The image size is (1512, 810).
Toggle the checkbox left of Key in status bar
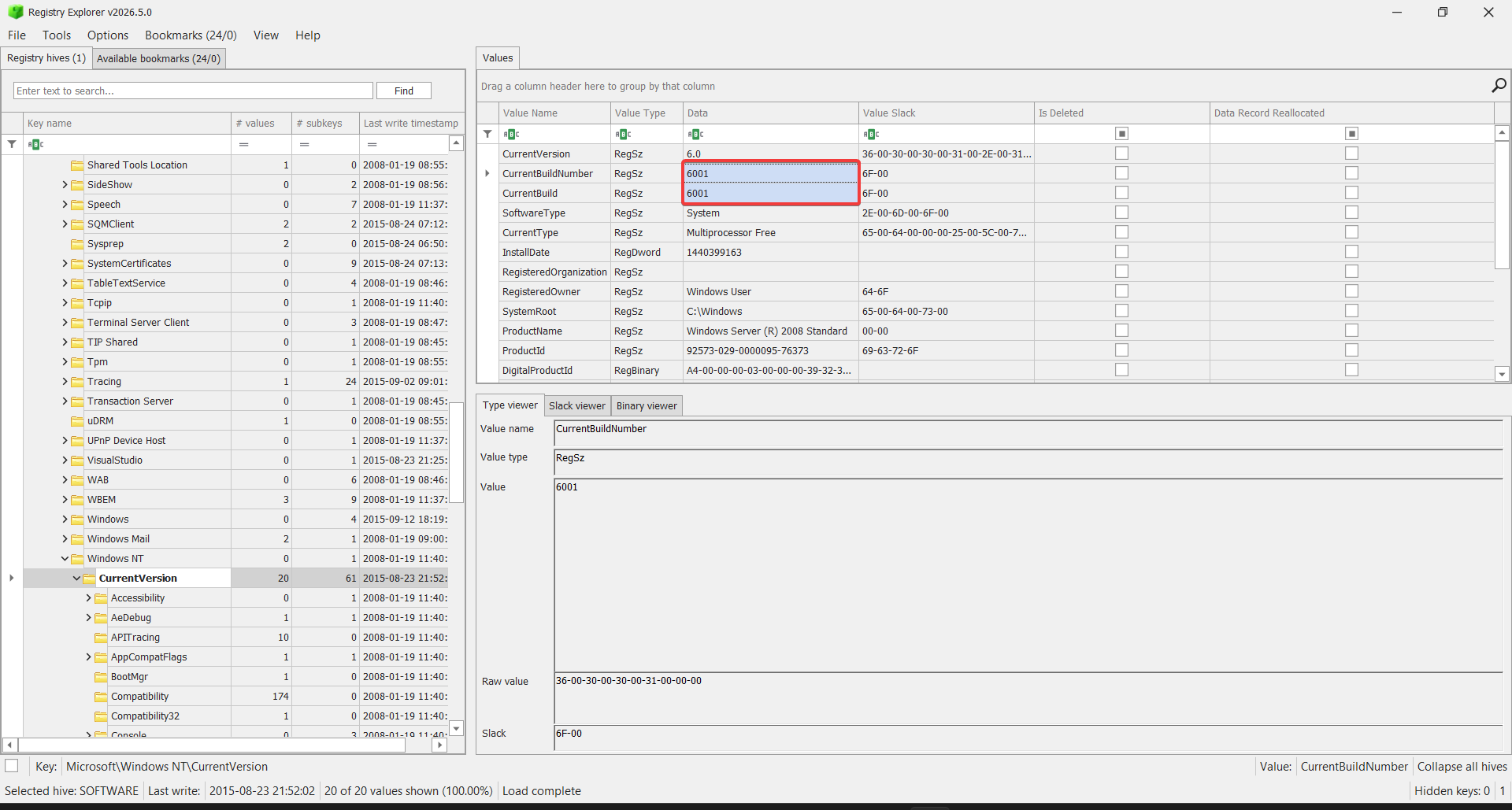pyautogui.click(x=12, y=765)
